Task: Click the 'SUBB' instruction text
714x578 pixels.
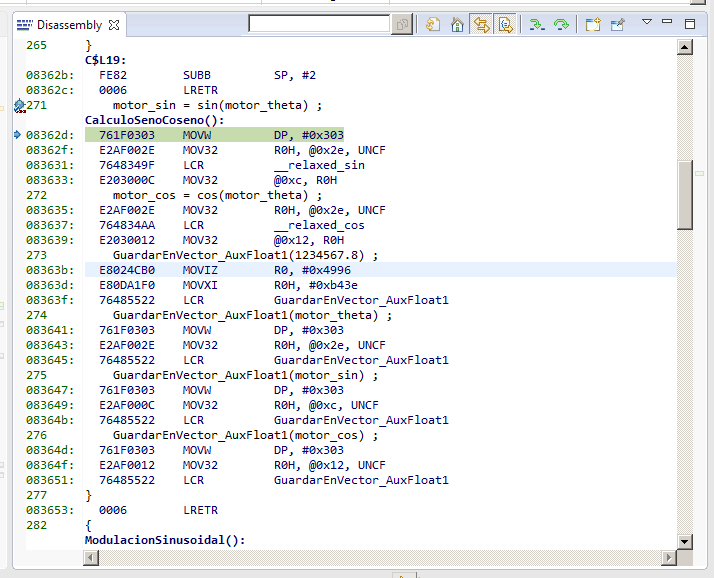Action: point(197,75)
